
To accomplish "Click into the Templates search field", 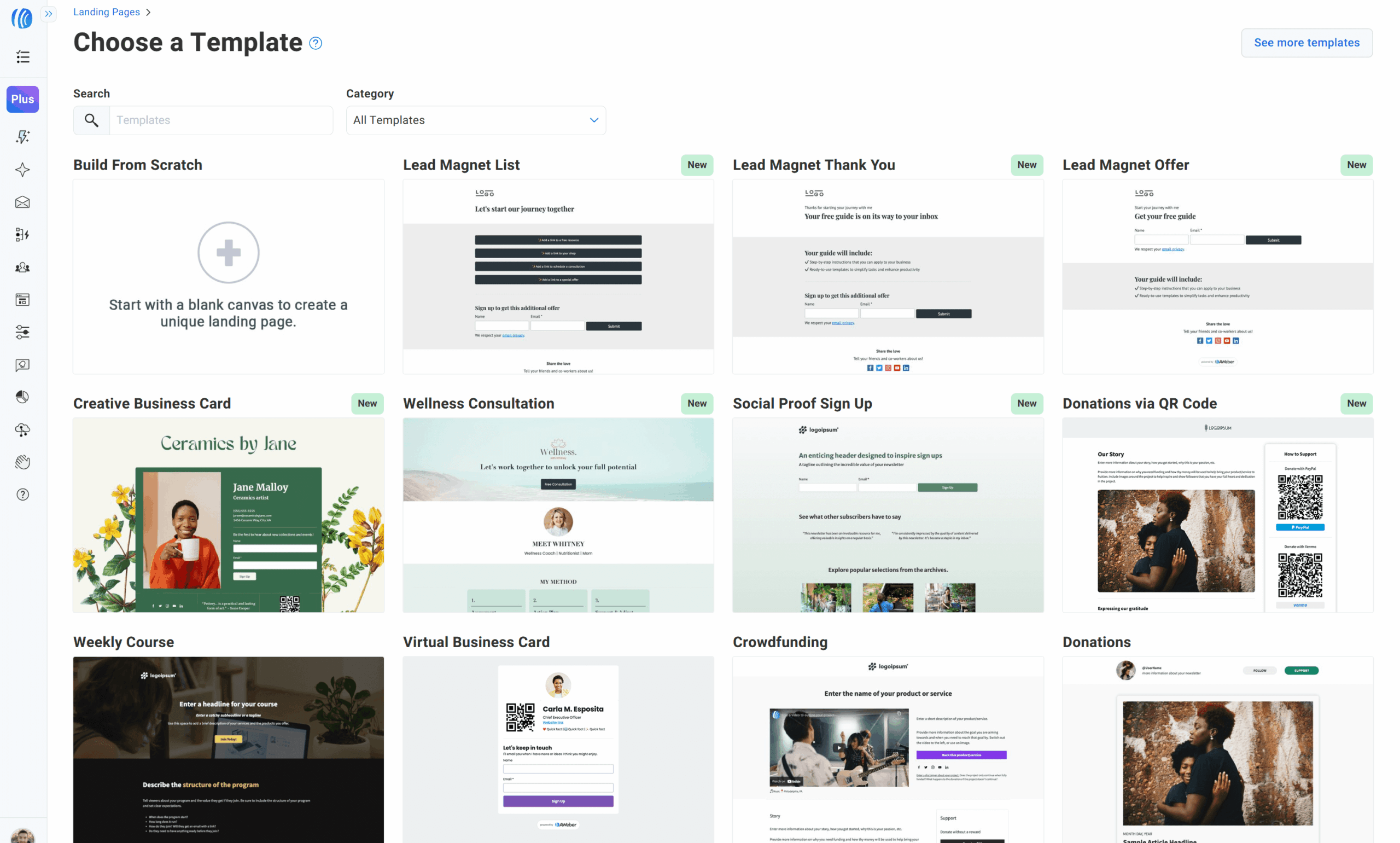I will click(x=220, y=120).
